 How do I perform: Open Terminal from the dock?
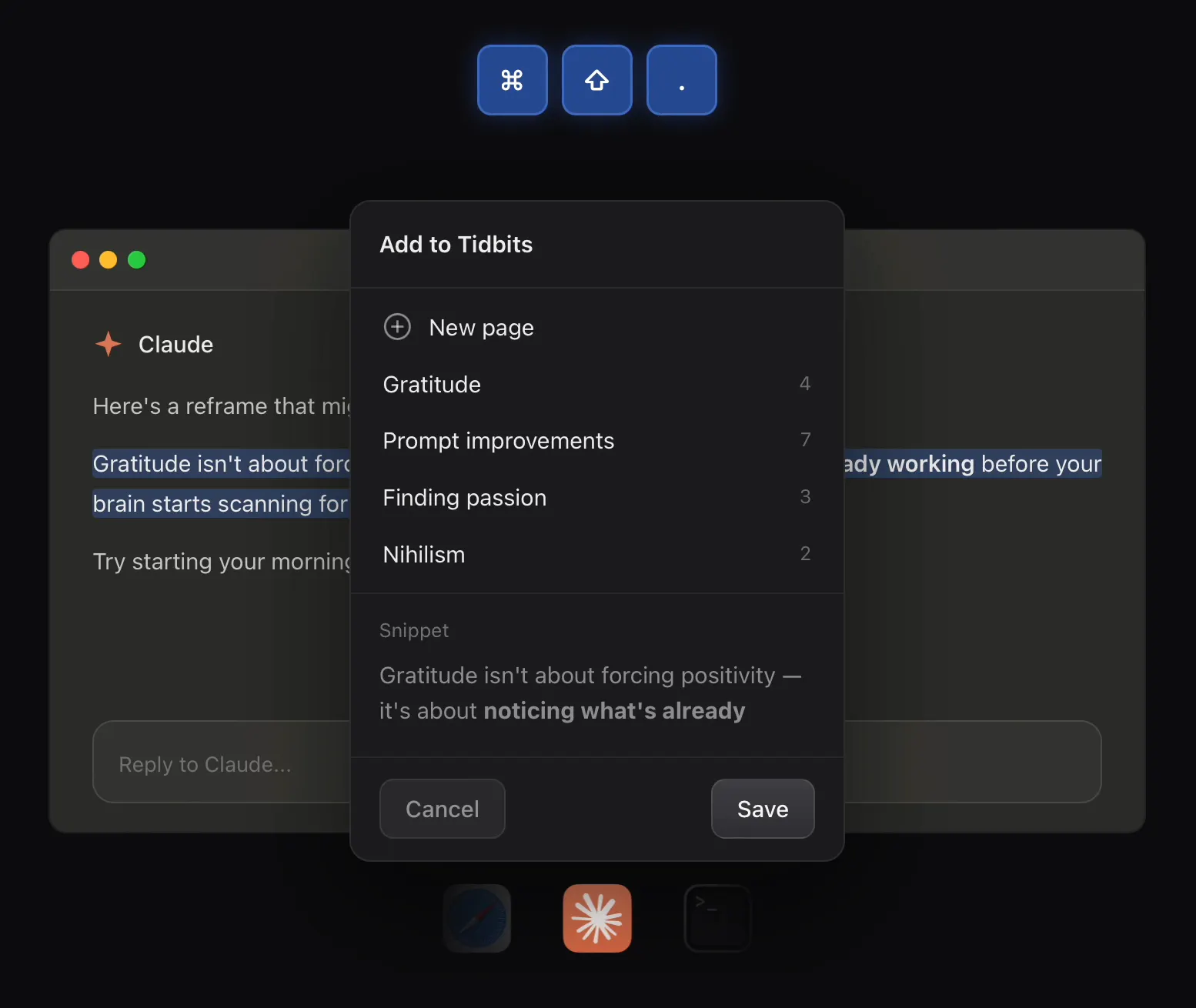pos(717,918)
